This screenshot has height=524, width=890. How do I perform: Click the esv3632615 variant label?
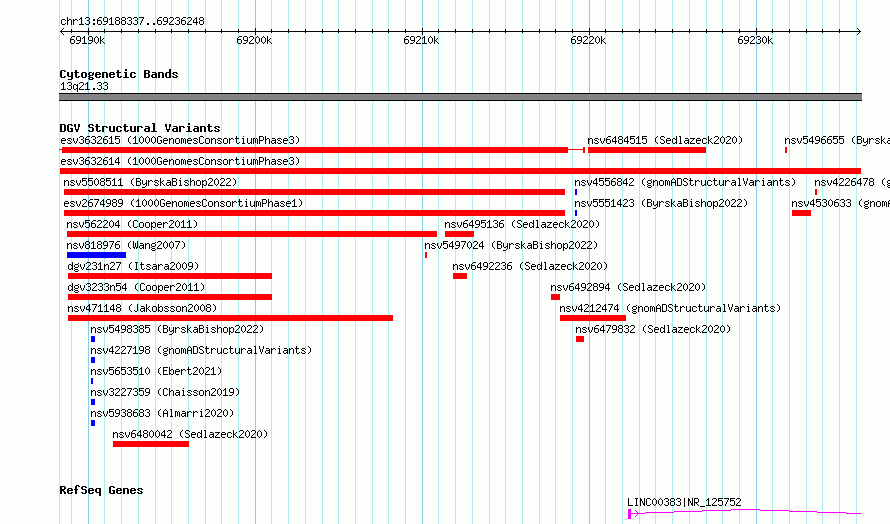pos(180,140)
